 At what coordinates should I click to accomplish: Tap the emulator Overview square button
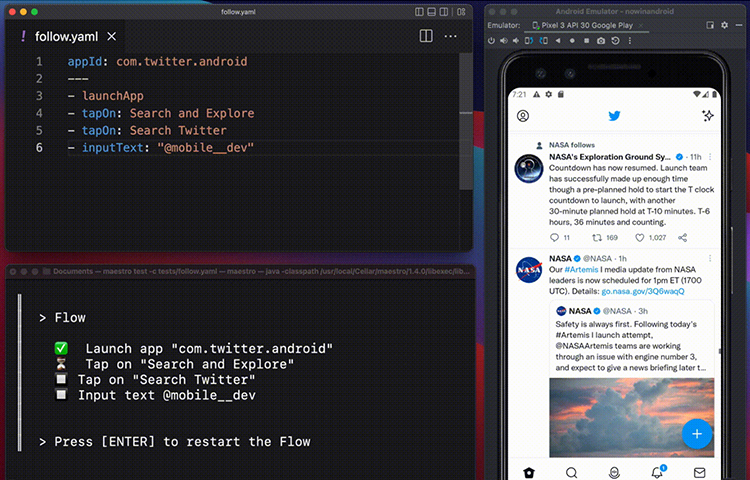(586, 41)
